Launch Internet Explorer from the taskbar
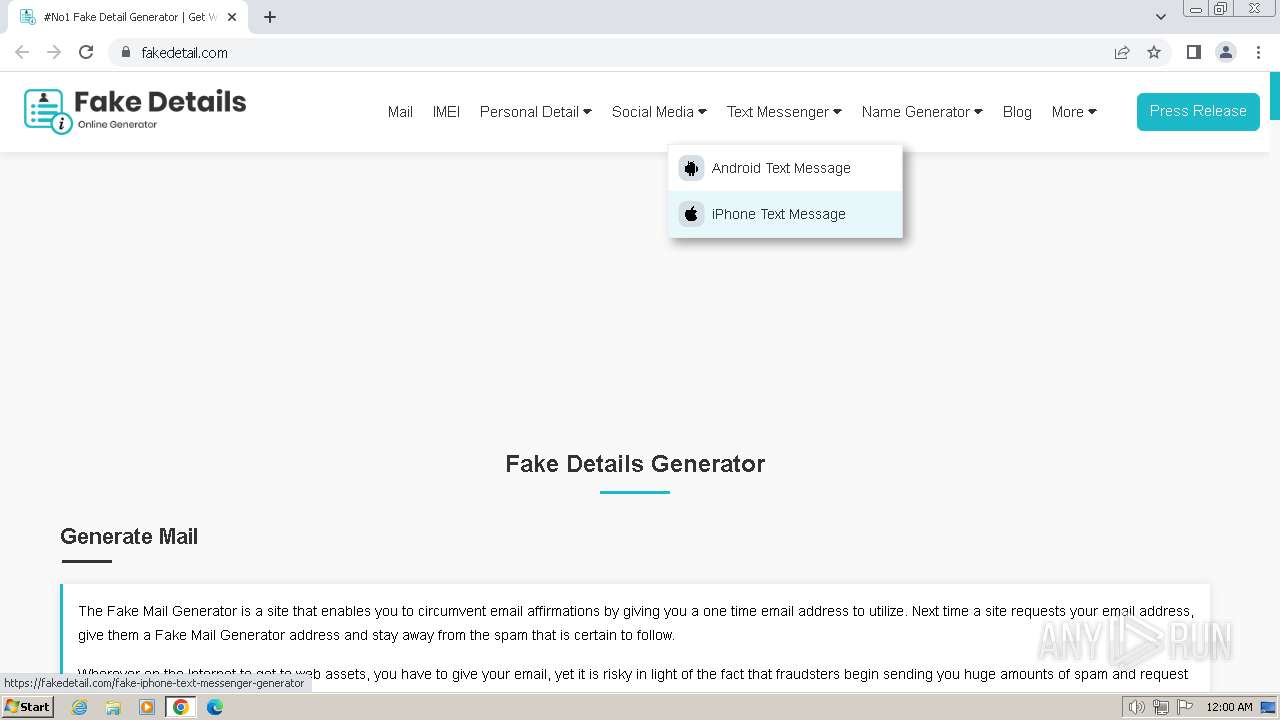Screen dimensions: 1280x720 (x=79, y=707)
